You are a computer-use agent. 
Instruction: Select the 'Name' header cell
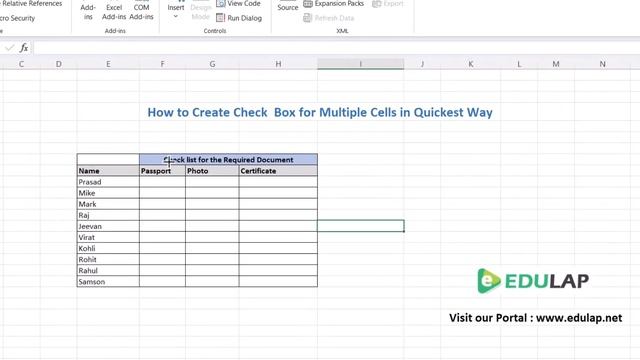(108, 171)
